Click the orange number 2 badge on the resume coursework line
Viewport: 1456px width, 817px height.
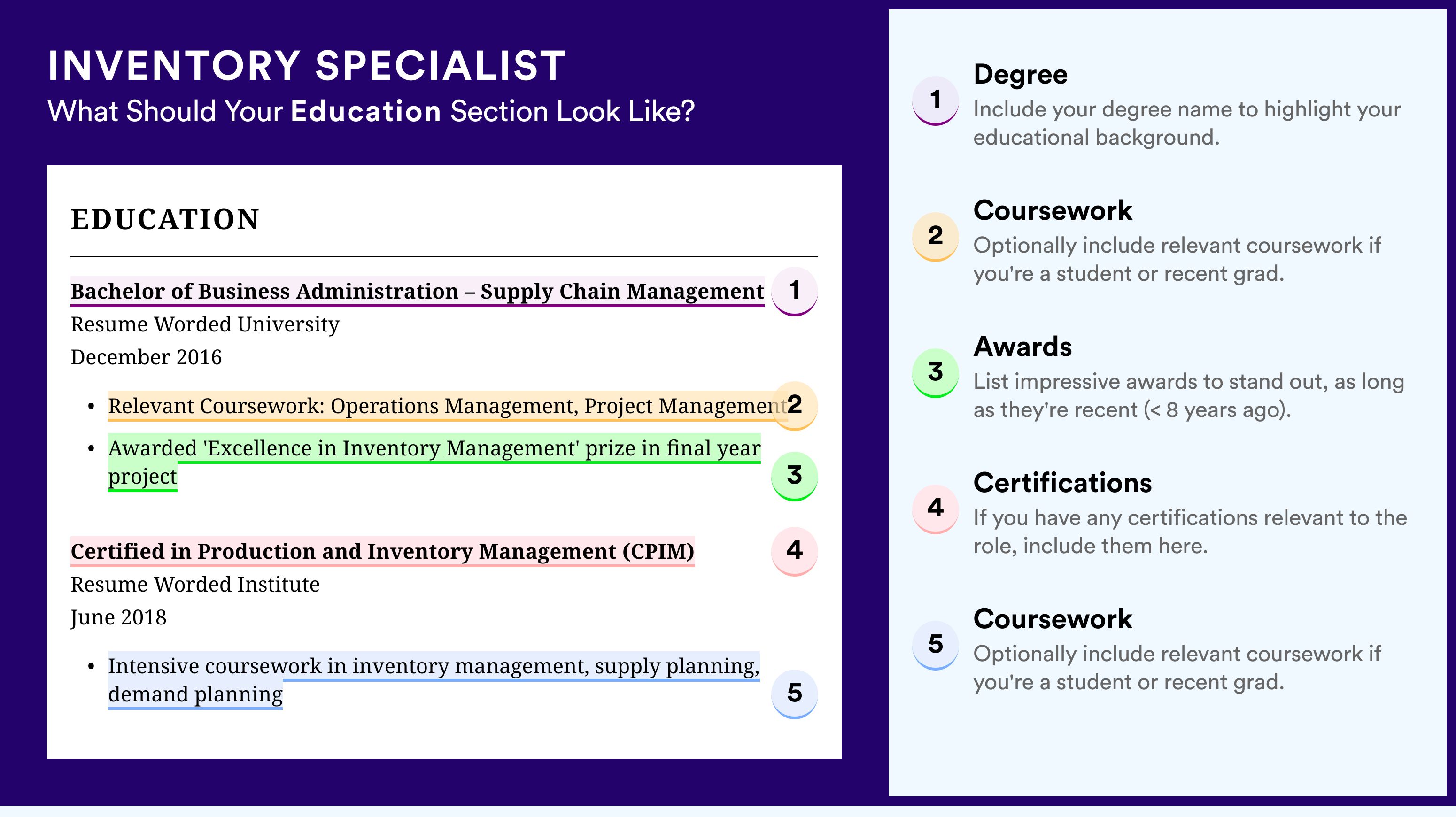[794, 406]
